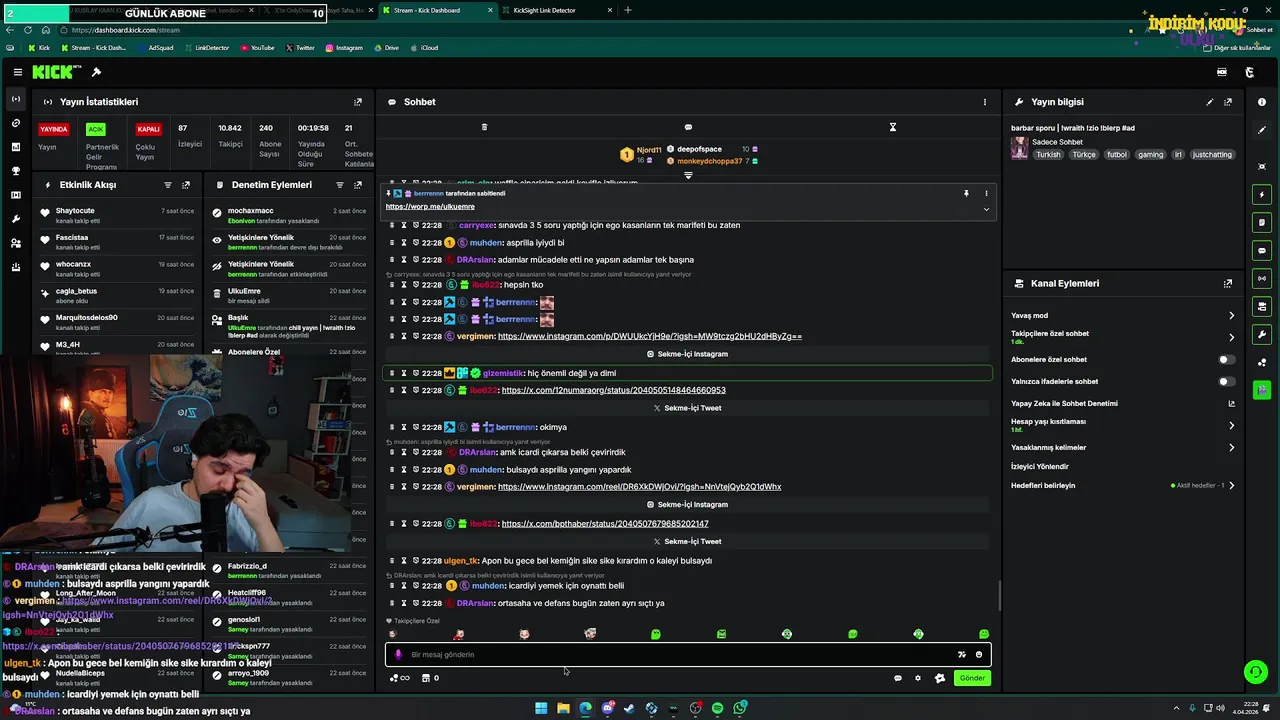Open pinned message three-dot options
Viewport: 1280px width, 720px height.
pyautogui.click(x=986, y=193)
